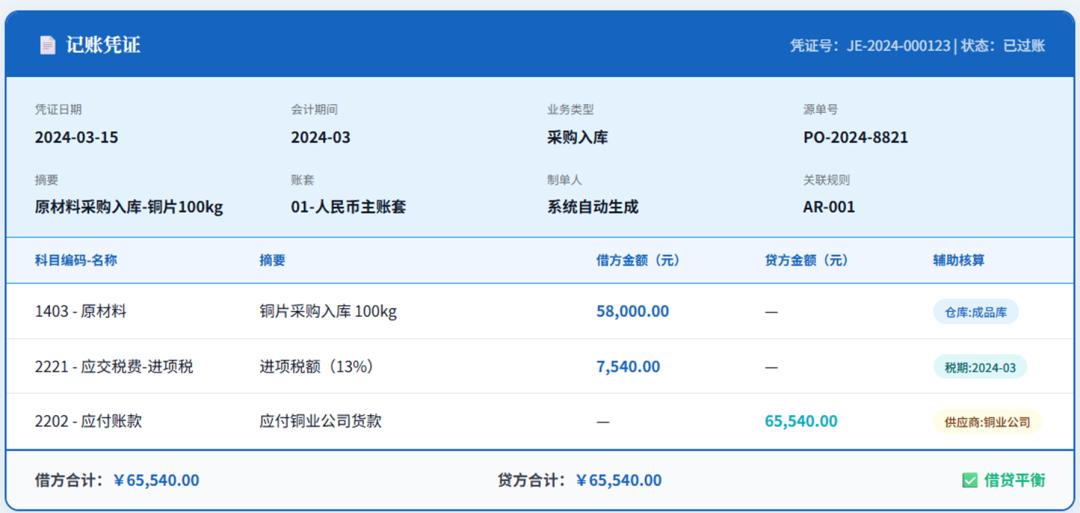The height and width of the screenshot is (513, 1080).
Task: Click the accounting period 2024-03
Action: click(321, 138)
